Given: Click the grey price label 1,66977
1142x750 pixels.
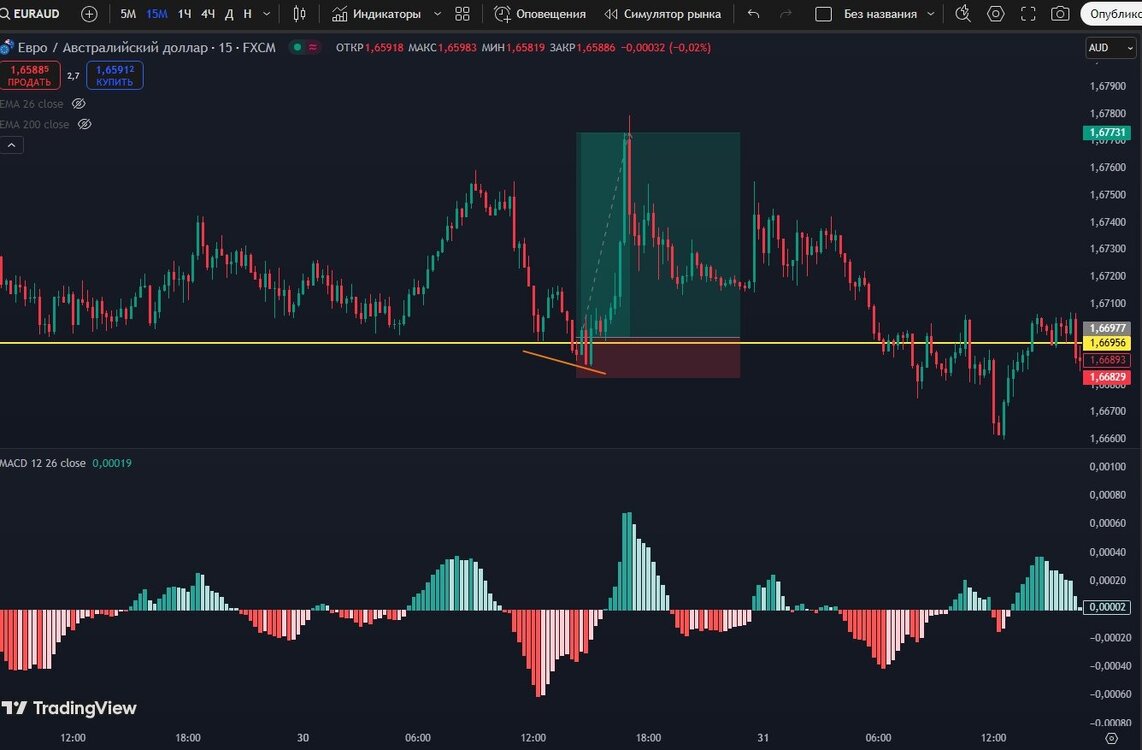Looking at the screenshot, I should 1107,328.
